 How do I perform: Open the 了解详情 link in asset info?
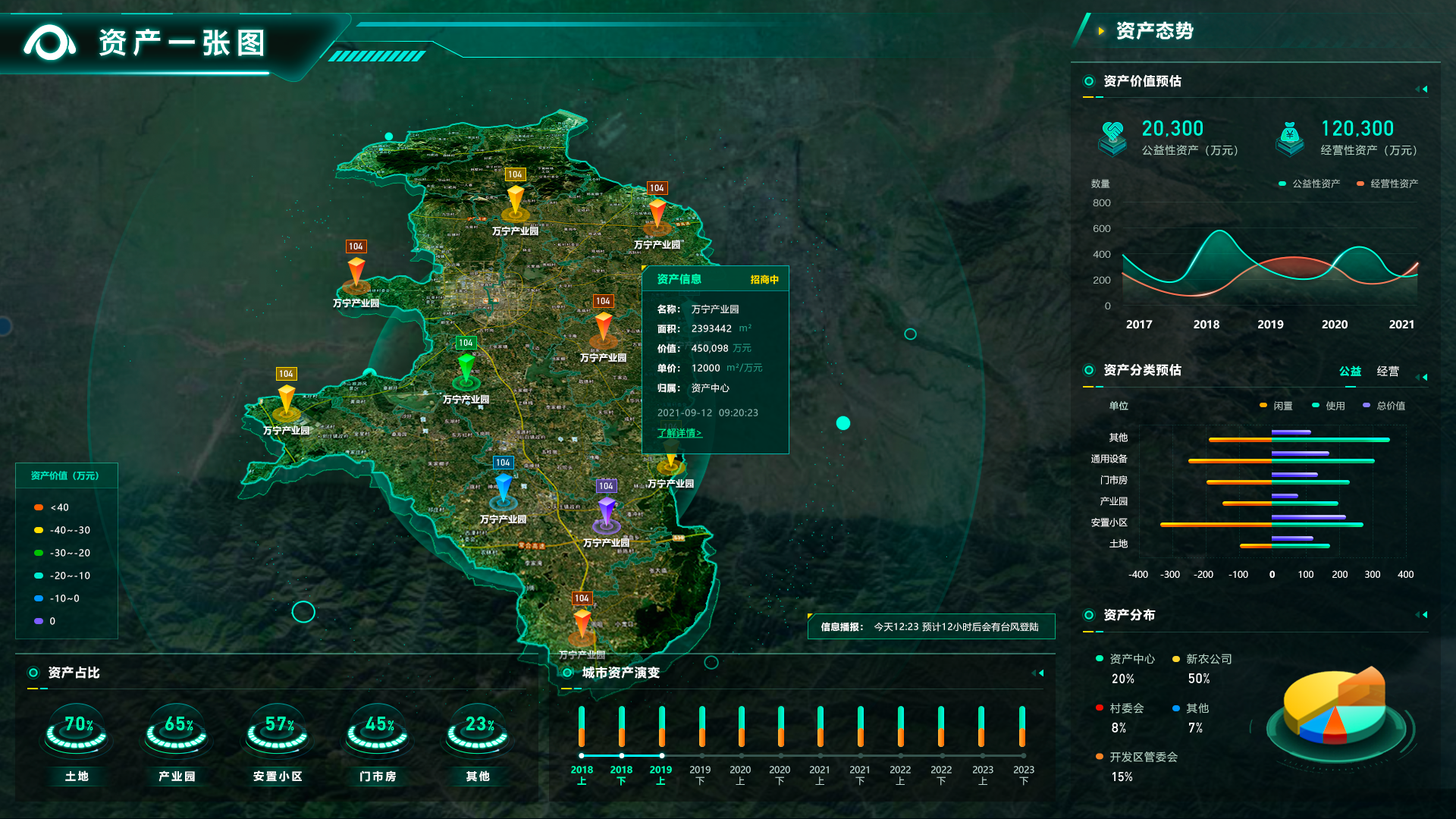(x=679, y=433)
